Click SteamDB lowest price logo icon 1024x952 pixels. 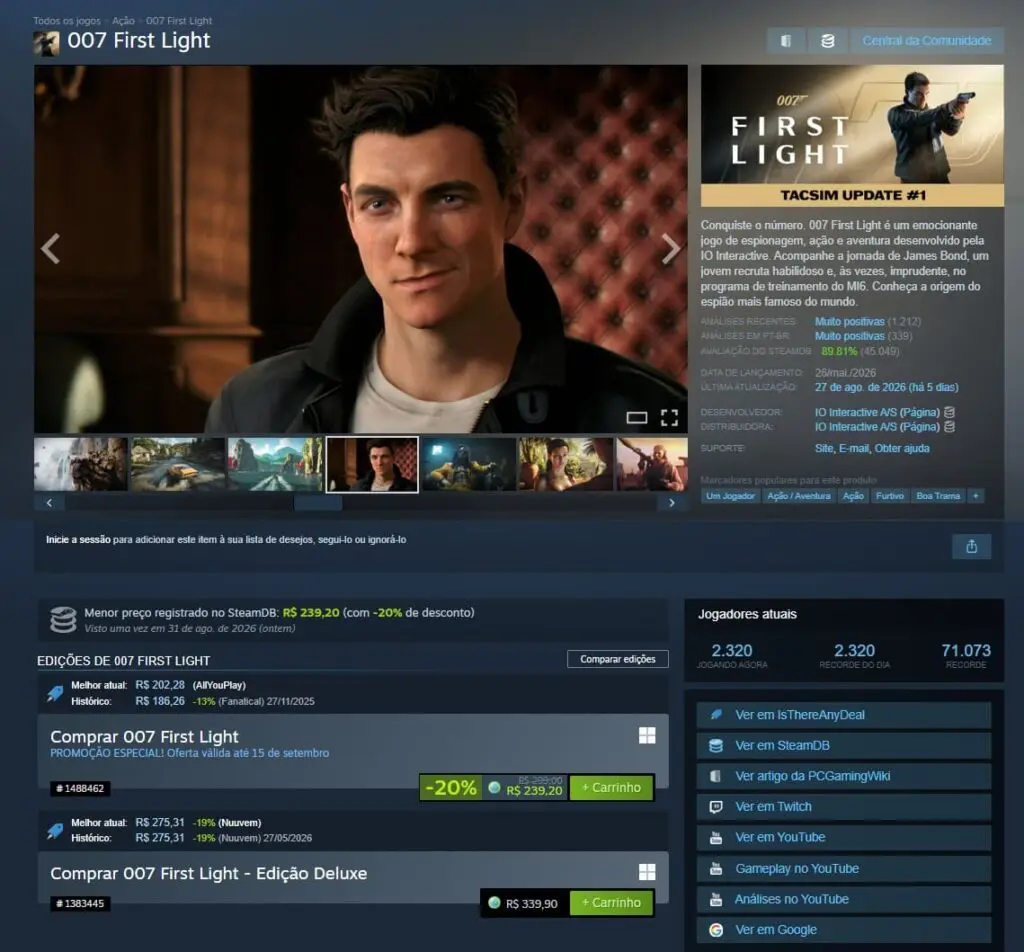pos(63,620)
